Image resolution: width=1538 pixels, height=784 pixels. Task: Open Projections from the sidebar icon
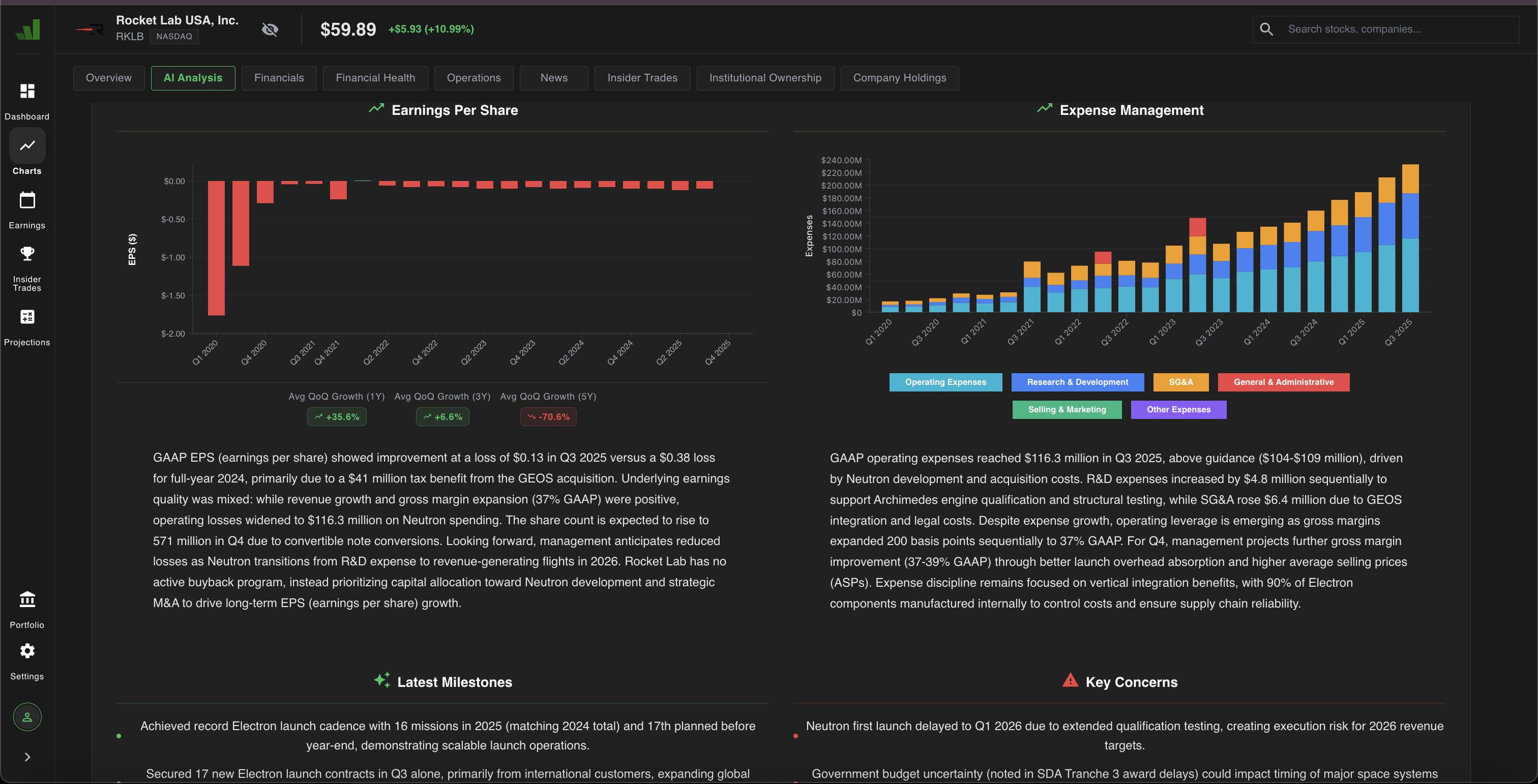[x=27, y=317]
